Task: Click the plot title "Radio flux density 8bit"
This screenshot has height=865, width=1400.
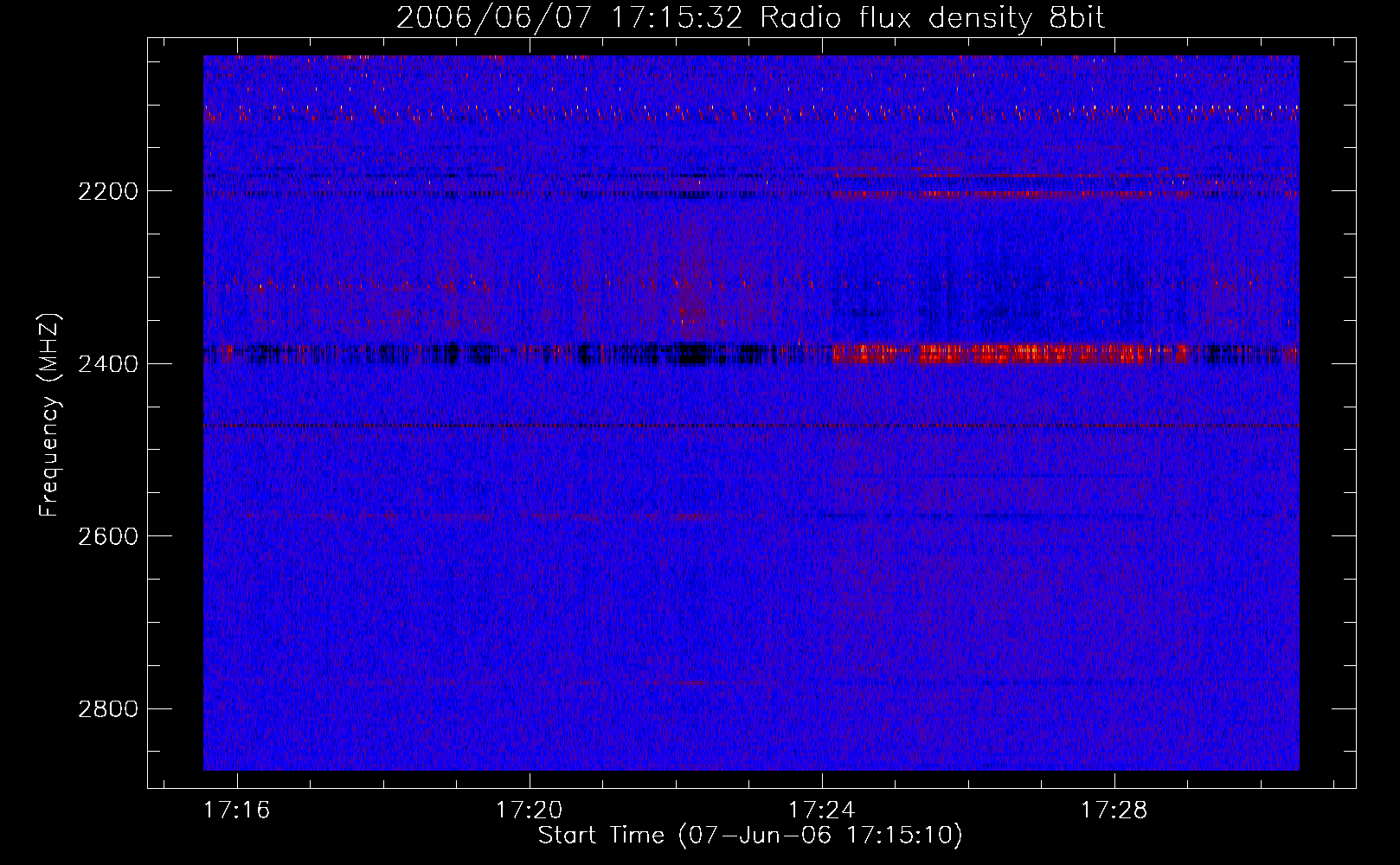Action: (932, 18)
